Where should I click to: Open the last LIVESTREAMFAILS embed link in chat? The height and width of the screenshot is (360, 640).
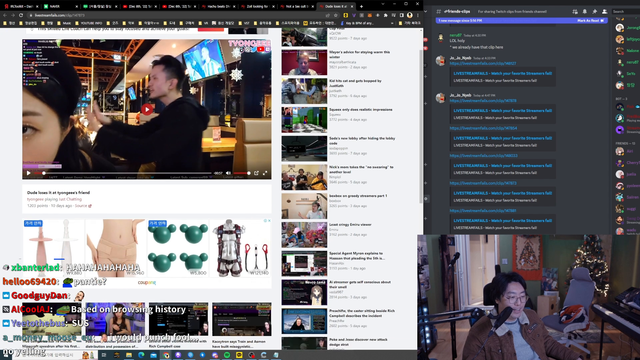pyautogui.click(x=502, y=220)
